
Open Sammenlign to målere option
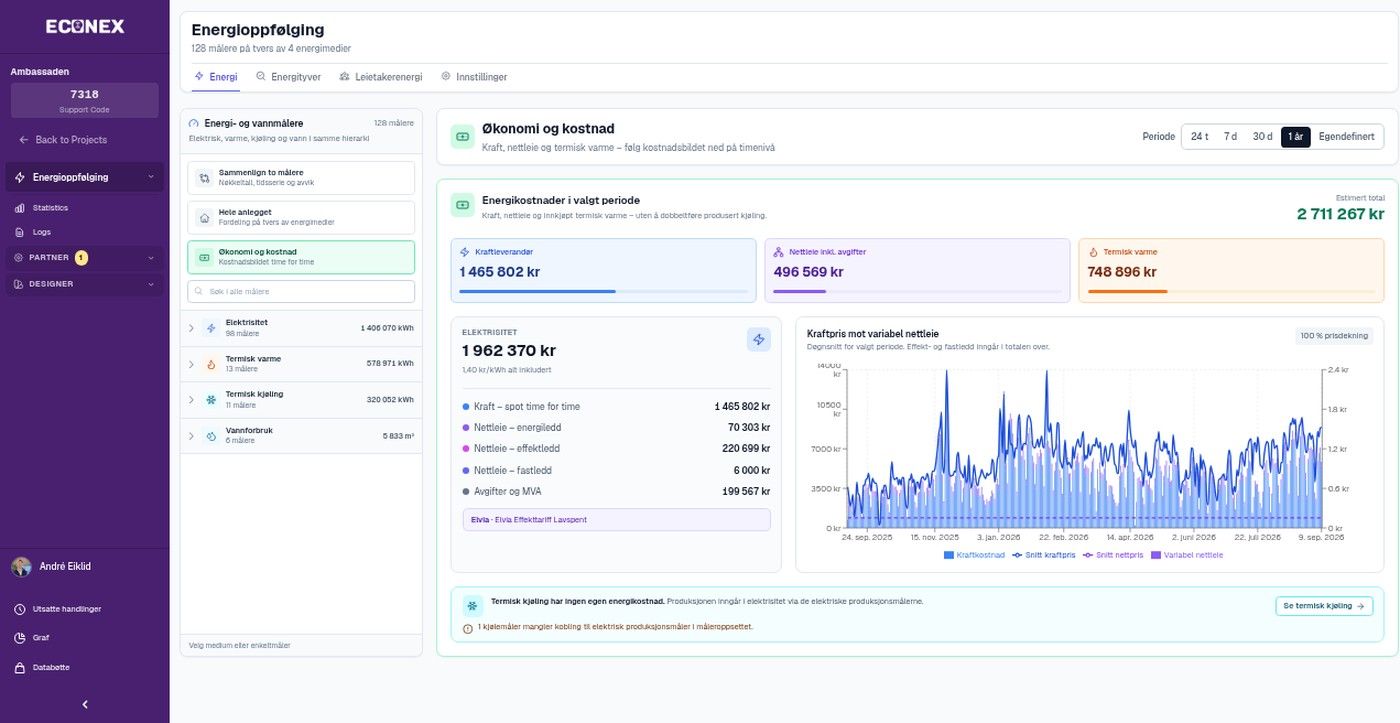click(x=301, y=178)
